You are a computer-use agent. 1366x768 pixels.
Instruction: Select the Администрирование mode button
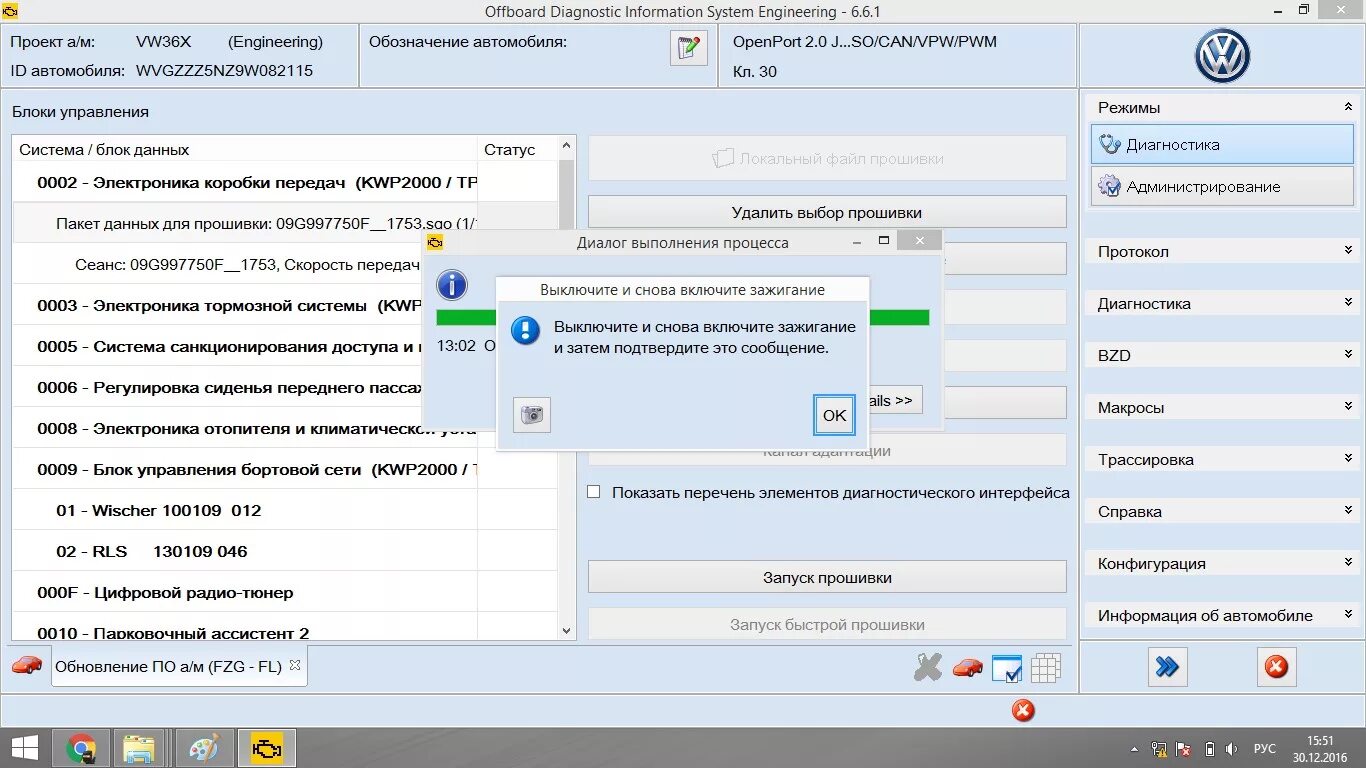click(x=1222, y=186)
